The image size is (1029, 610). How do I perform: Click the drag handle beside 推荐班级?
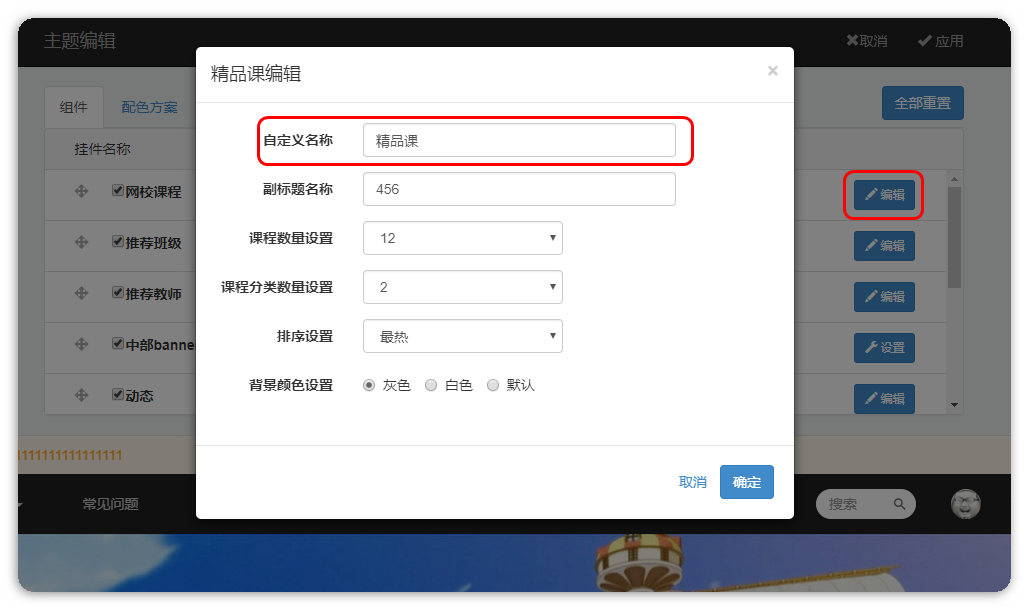(82, 242)
